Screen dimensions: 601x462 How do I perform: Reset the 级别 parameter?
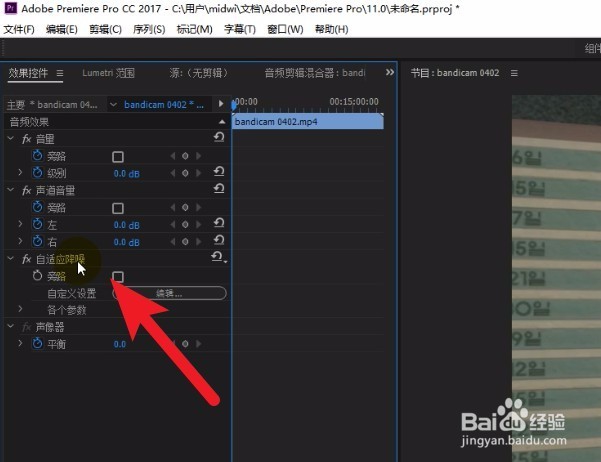[x=219, y=172]
